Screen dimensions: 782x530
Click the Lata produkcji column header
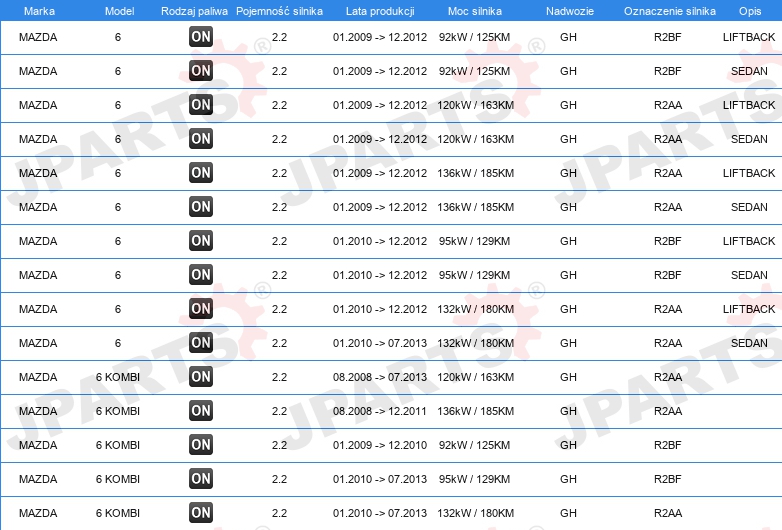click(380, 11)
